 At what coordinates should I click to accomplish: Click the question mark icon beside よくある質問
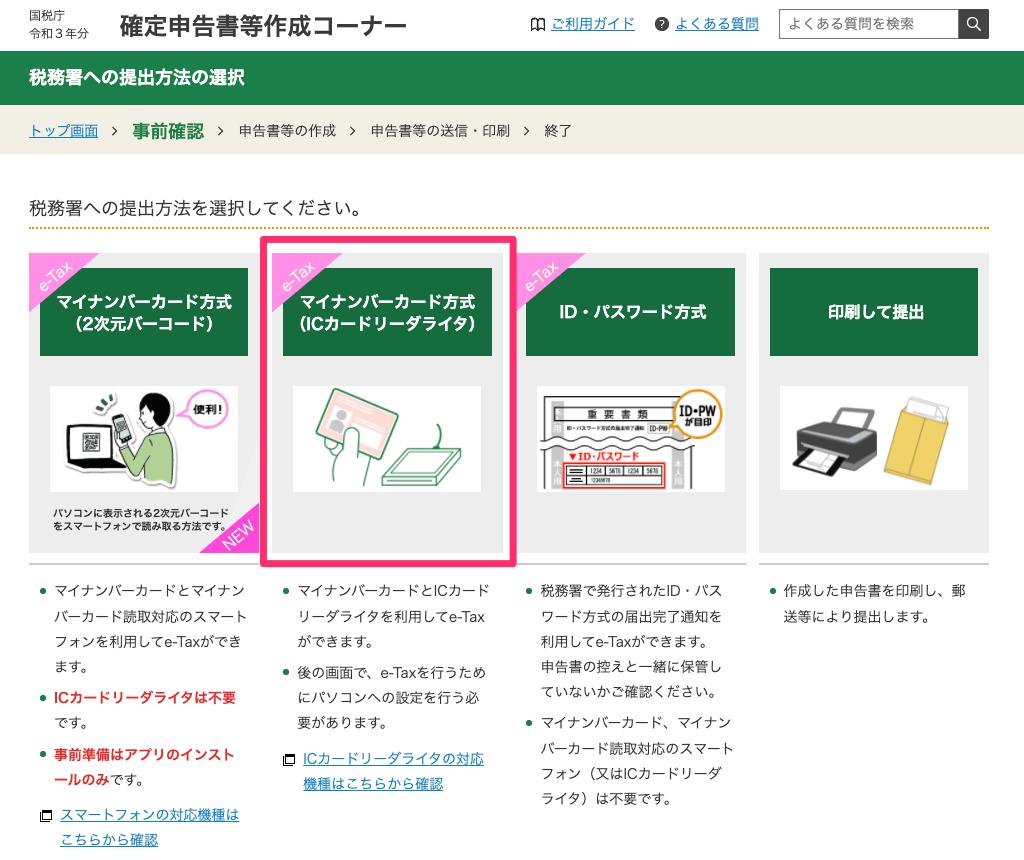[x=662, y=25]
